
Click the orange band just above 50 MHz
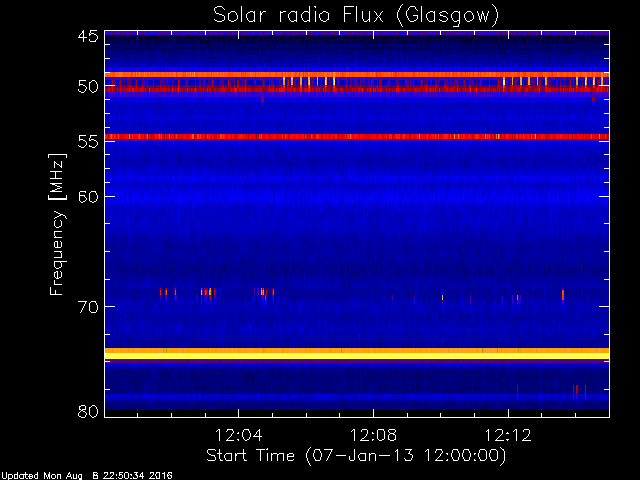(x=357, y=75)
